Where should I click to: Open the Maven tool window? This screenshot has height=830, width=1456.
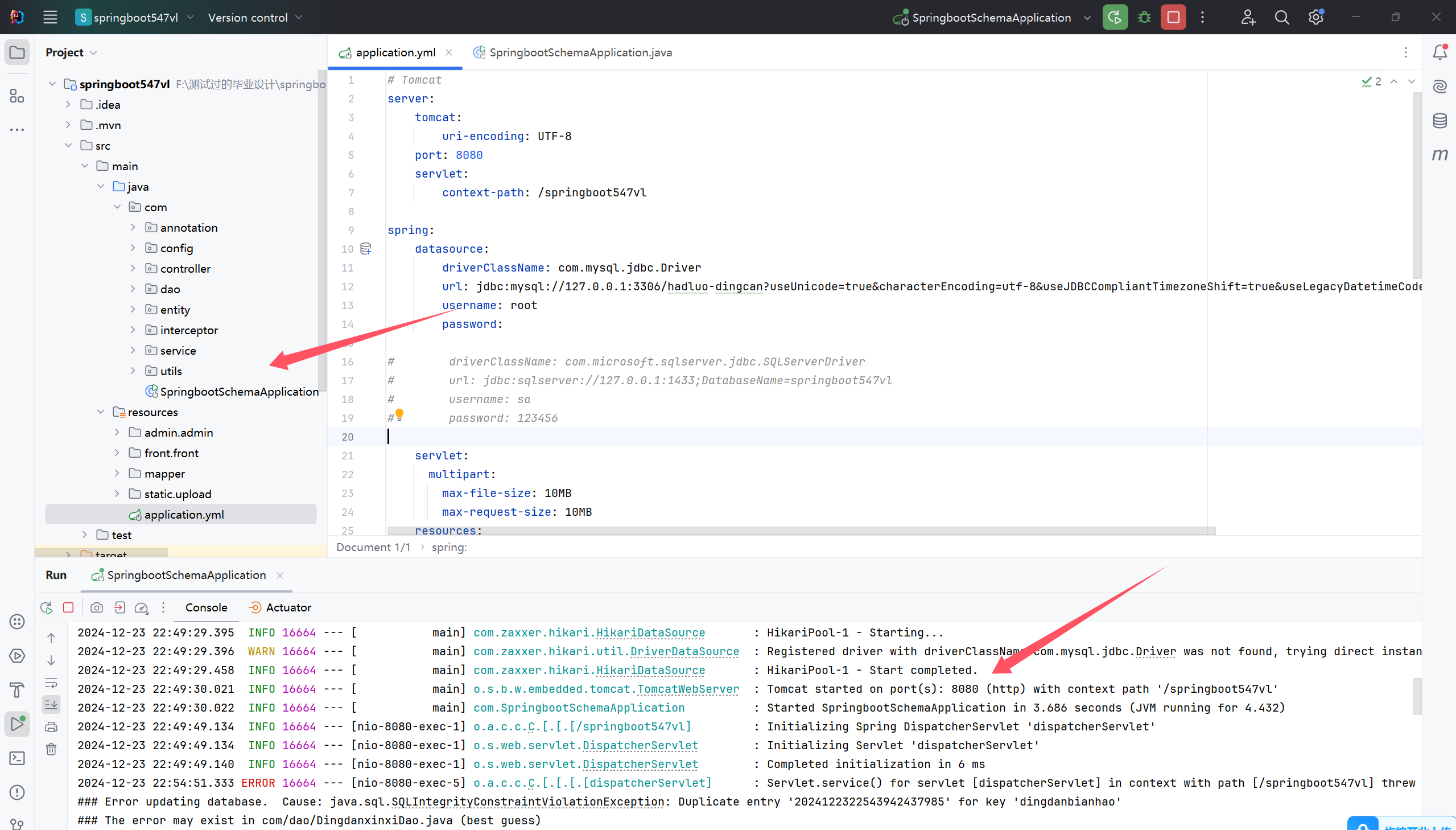(1439, 154)
